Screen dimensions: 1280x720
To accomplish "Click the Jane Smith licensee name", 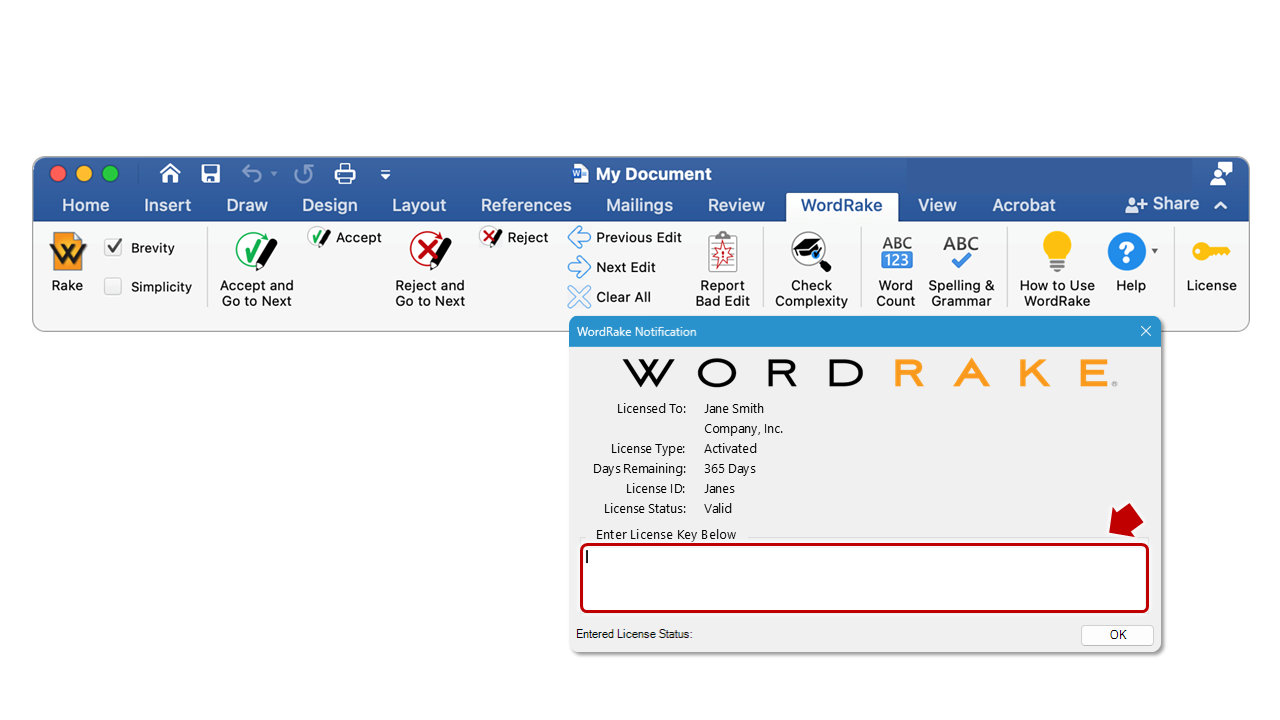I will point(734,408).
